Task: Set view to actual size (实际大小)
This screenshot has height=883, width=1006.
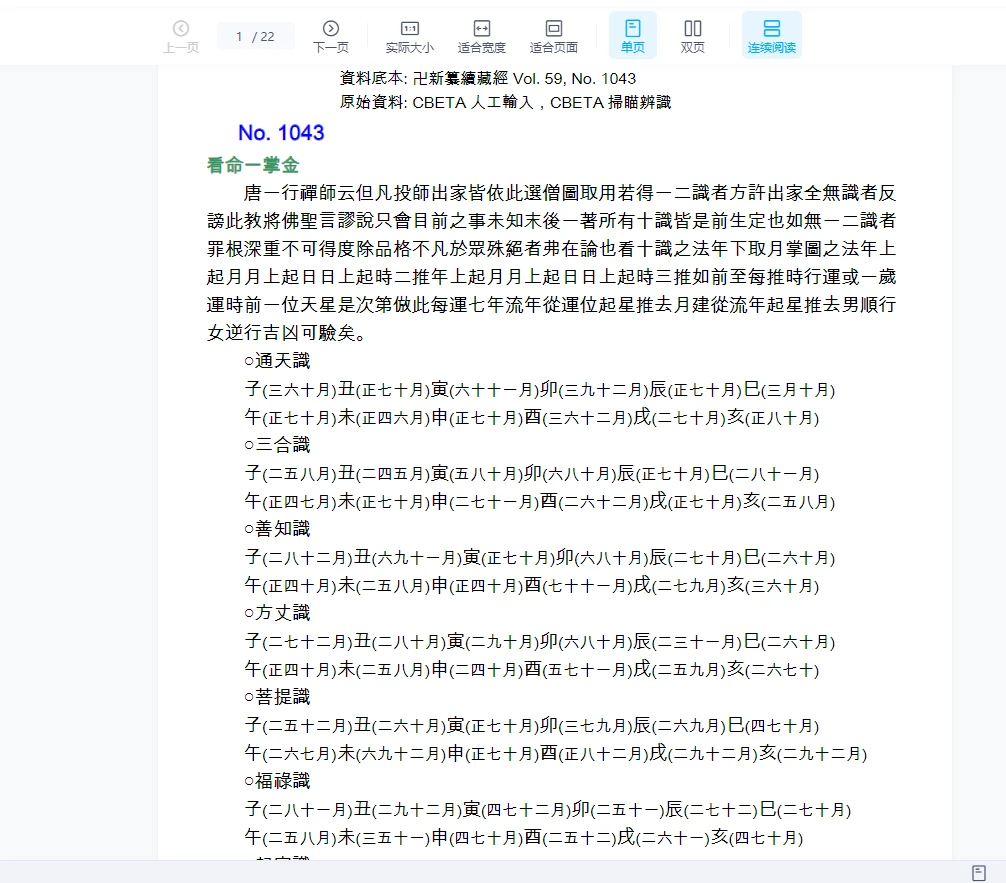Action: 409,36
